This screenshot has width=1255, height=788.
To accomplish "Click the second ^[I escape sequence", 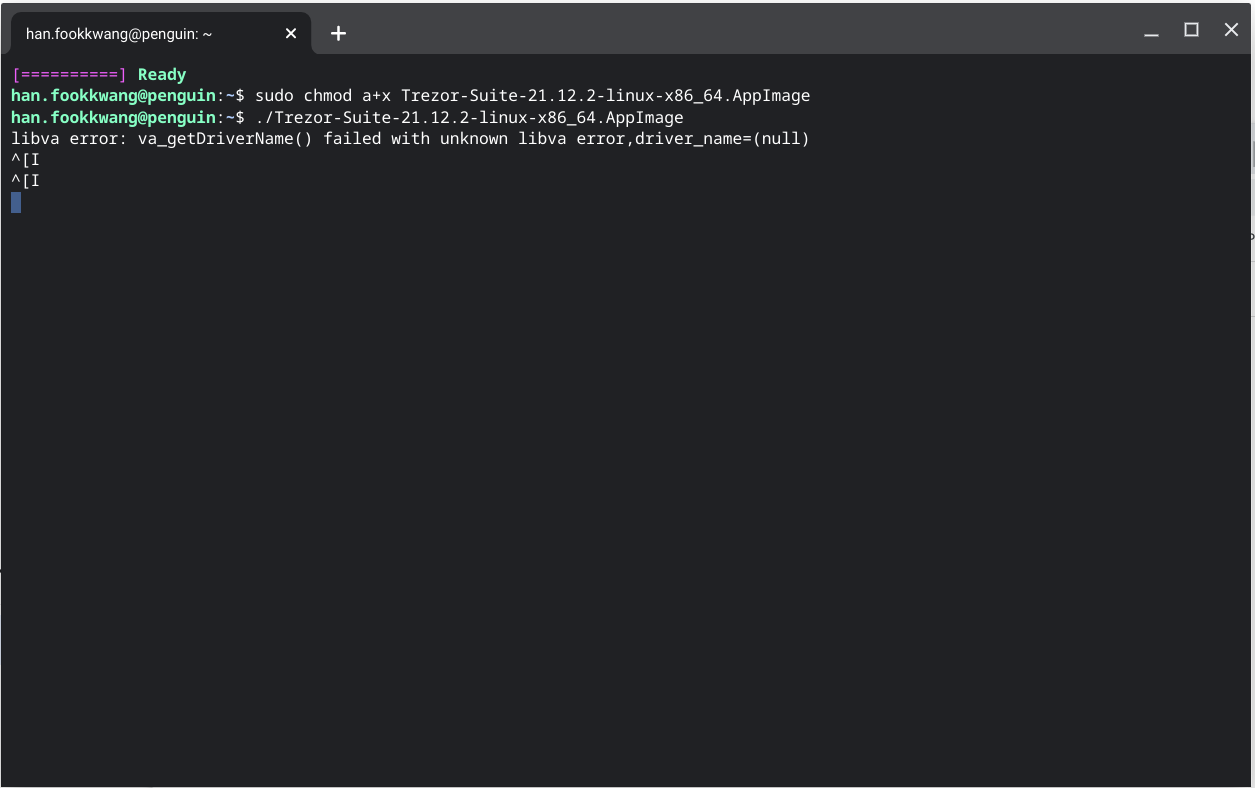I will coord(25,181).
